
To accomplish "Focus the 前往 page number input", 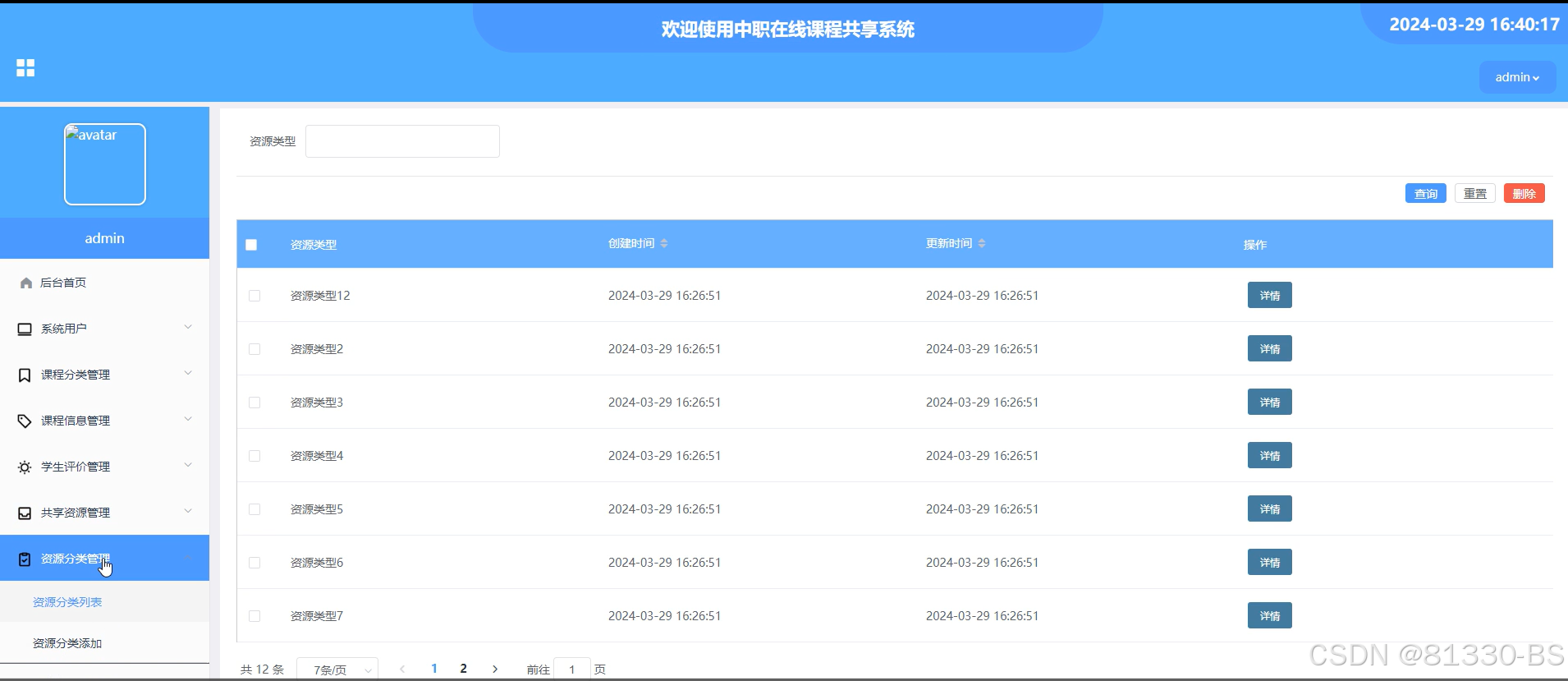I will pyautogui.click(x=572, y=669).
